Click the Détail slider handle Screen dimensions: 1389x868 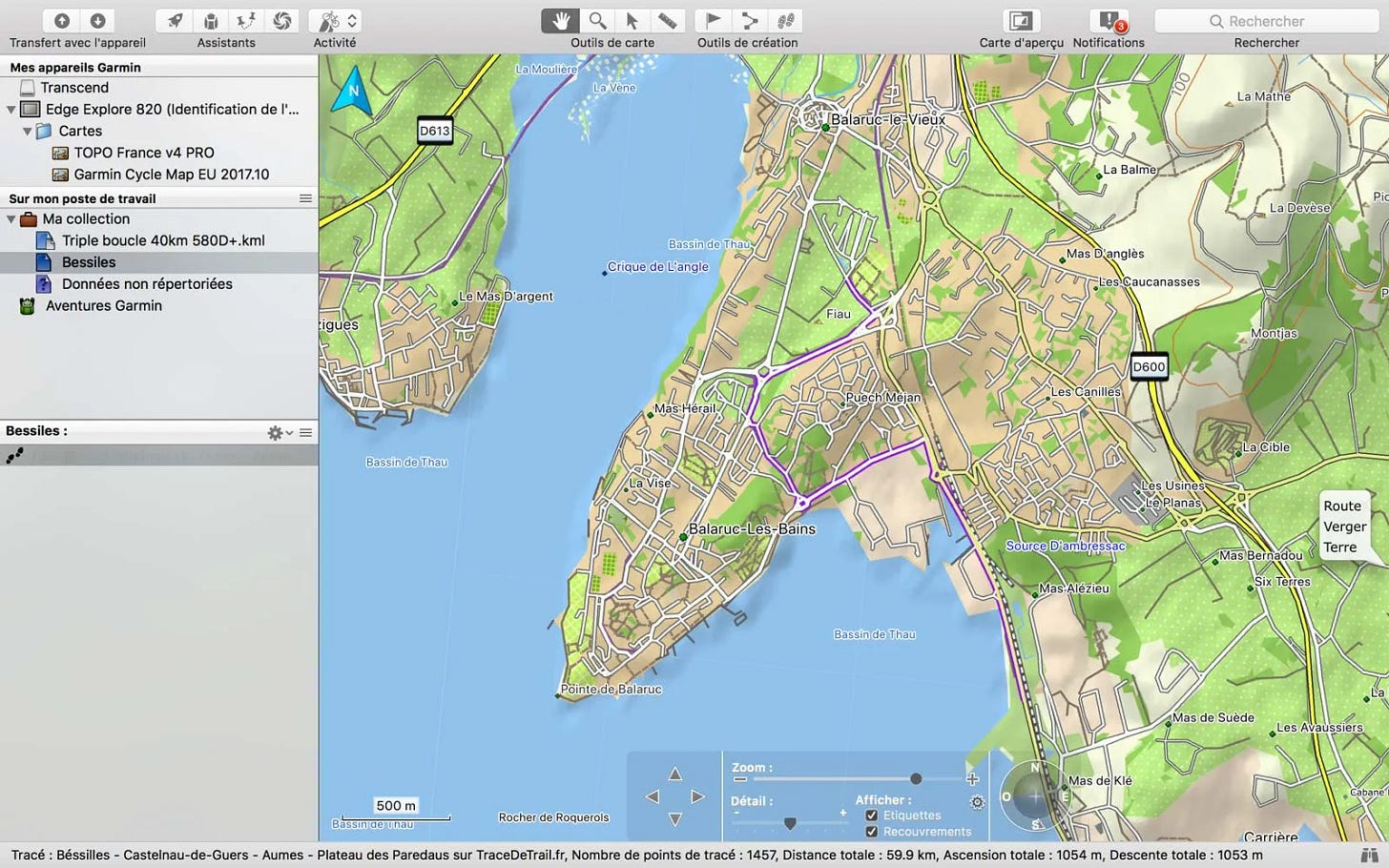pyautogui.click(x=790, y=822)
